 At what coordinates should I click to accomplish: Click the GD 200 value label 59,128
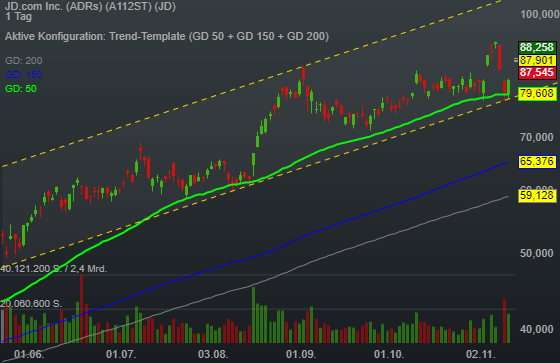click(537, 195)
